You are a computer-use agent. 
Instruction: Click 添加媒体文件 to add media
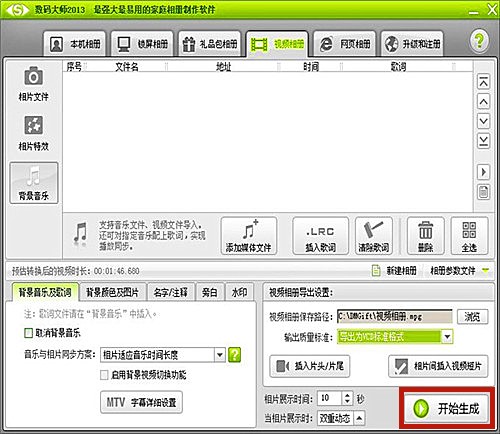coord(249,236)
